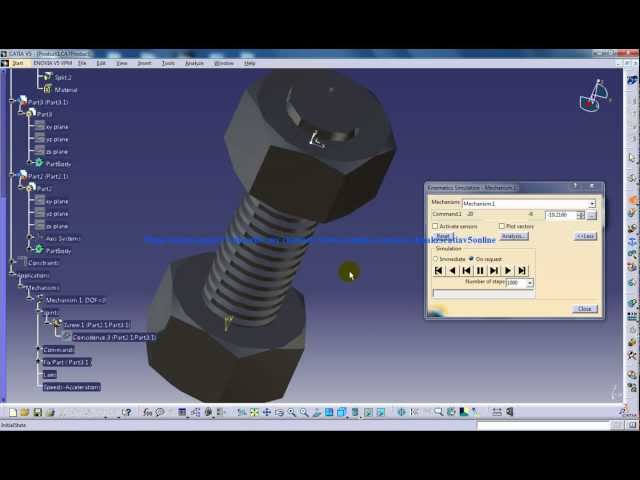Click the compass in the viewport corner
Screen dimensions: 640x480
tap(595, 97)
